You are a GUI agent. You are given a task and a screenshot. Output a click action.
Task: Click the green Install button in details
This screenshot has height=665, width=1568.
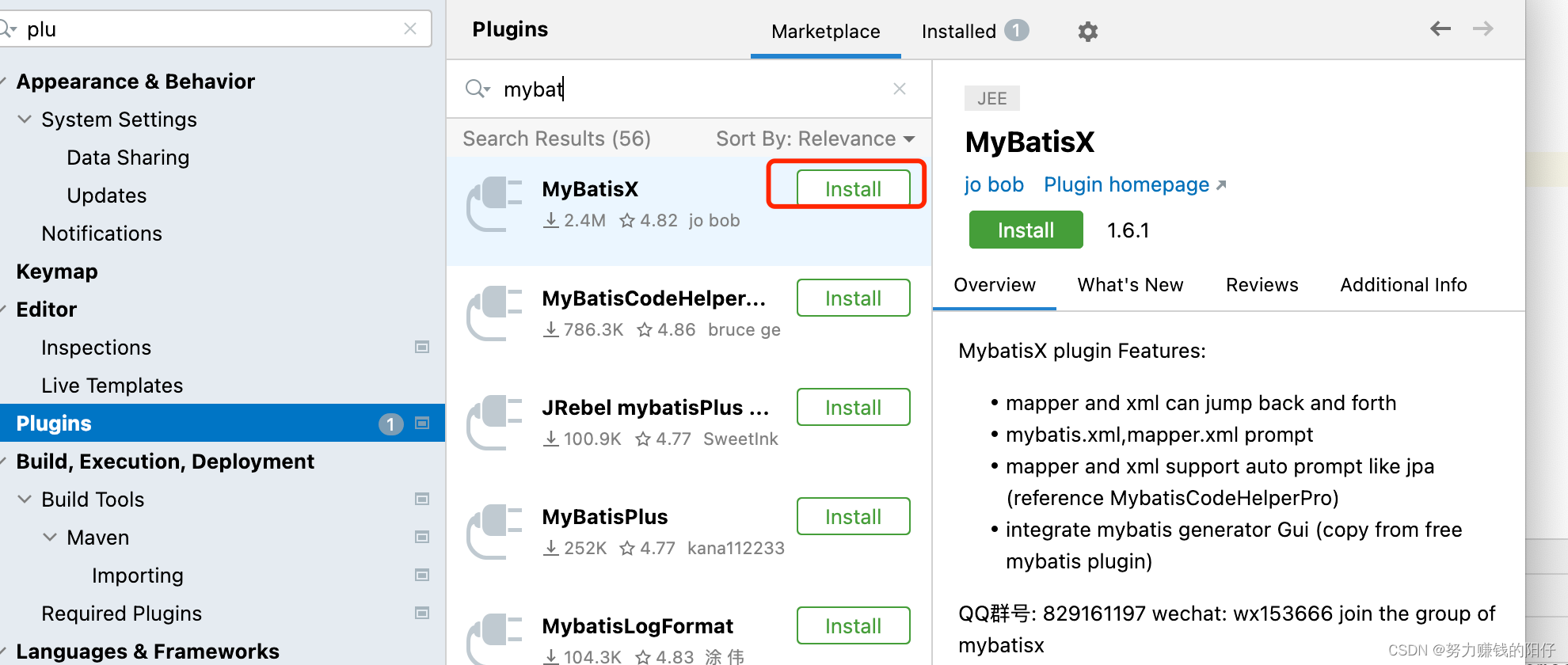point(1026,230)
